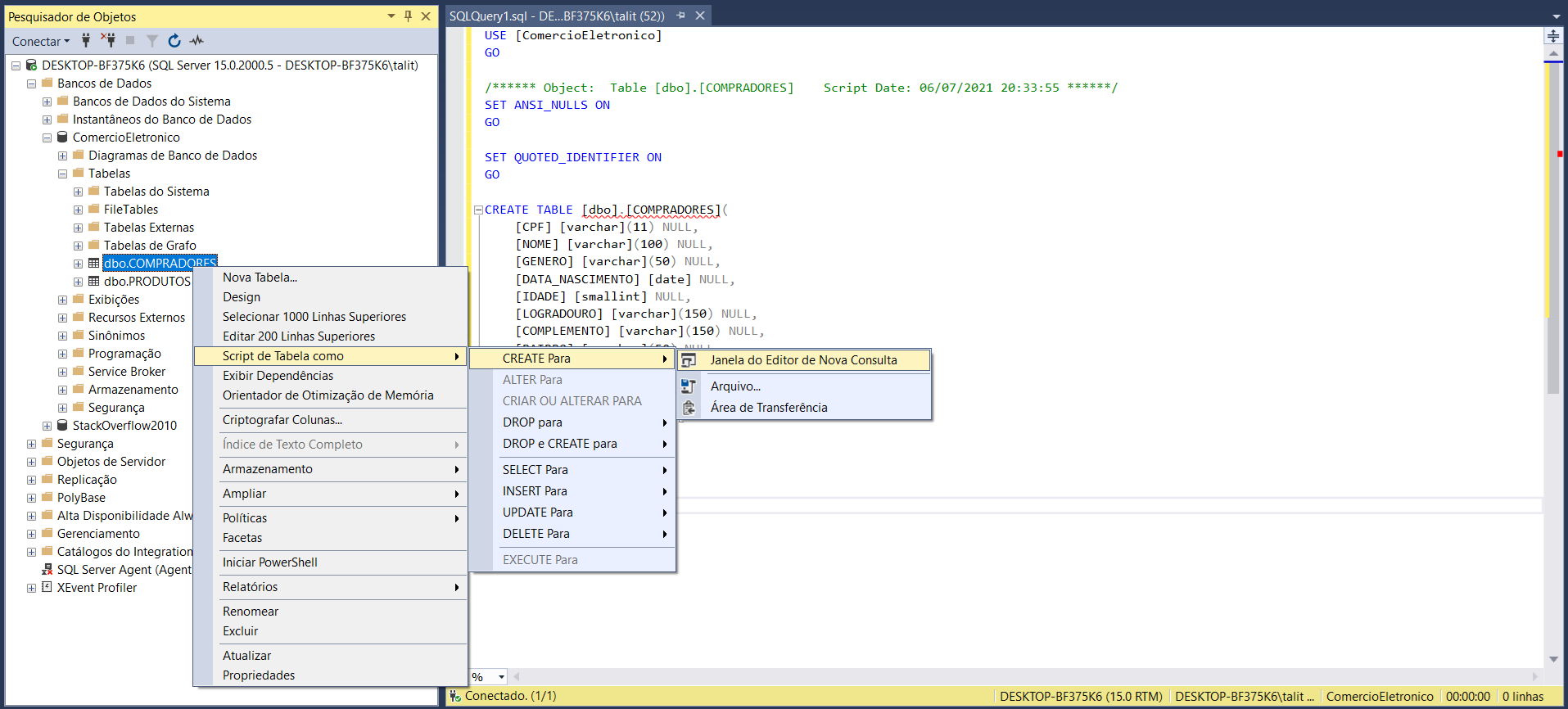1568x709 pixels.
Task: Expand the Replicação node
Action: coord(31,480)
